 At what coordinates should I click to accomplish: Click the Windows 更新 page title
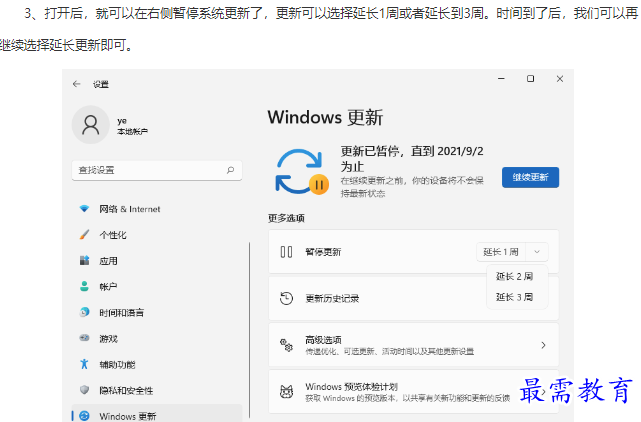coord(325,117)
